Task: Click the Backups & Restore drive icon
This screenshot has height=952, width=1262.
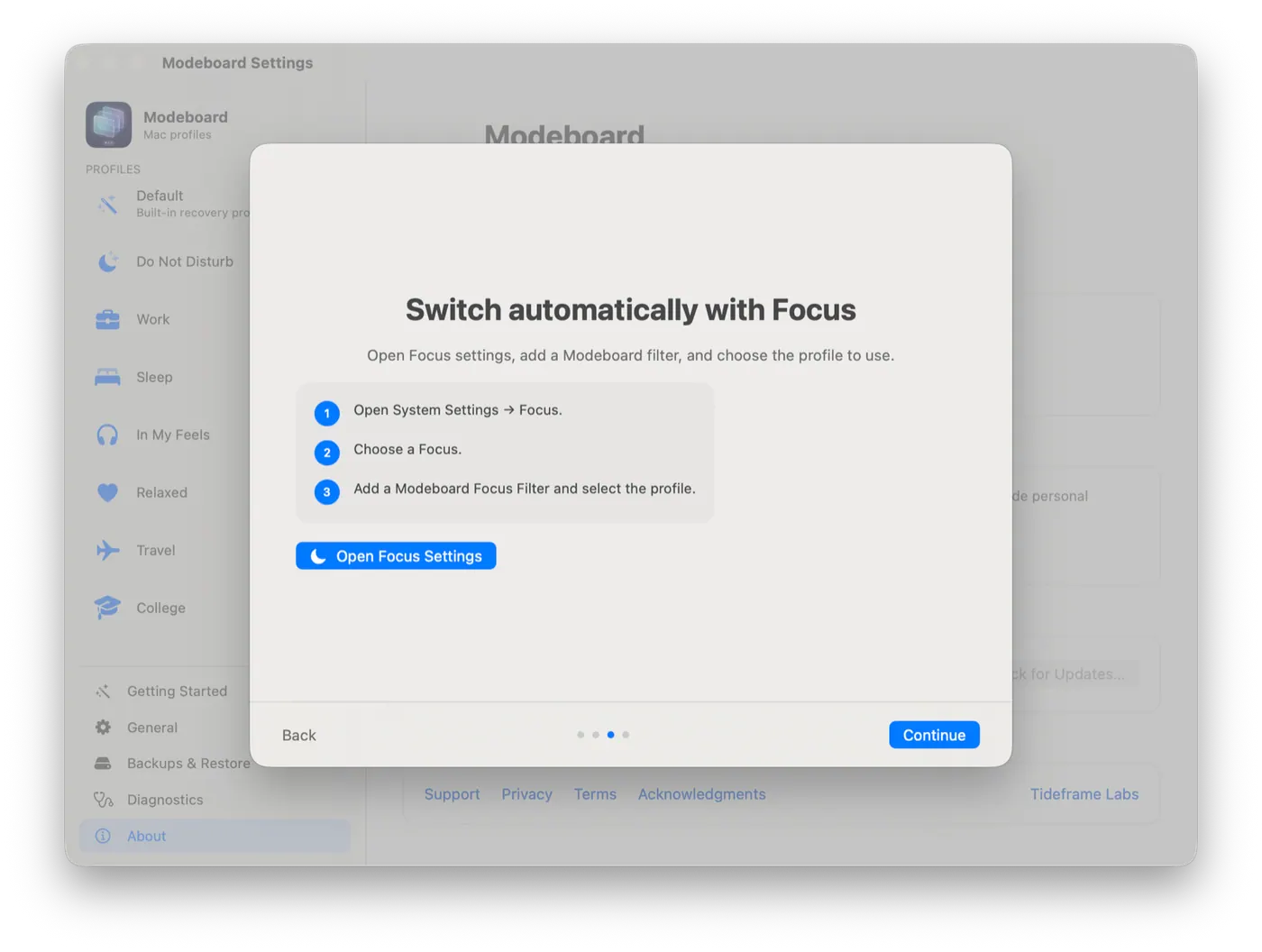Action: (x=103, y=764)
